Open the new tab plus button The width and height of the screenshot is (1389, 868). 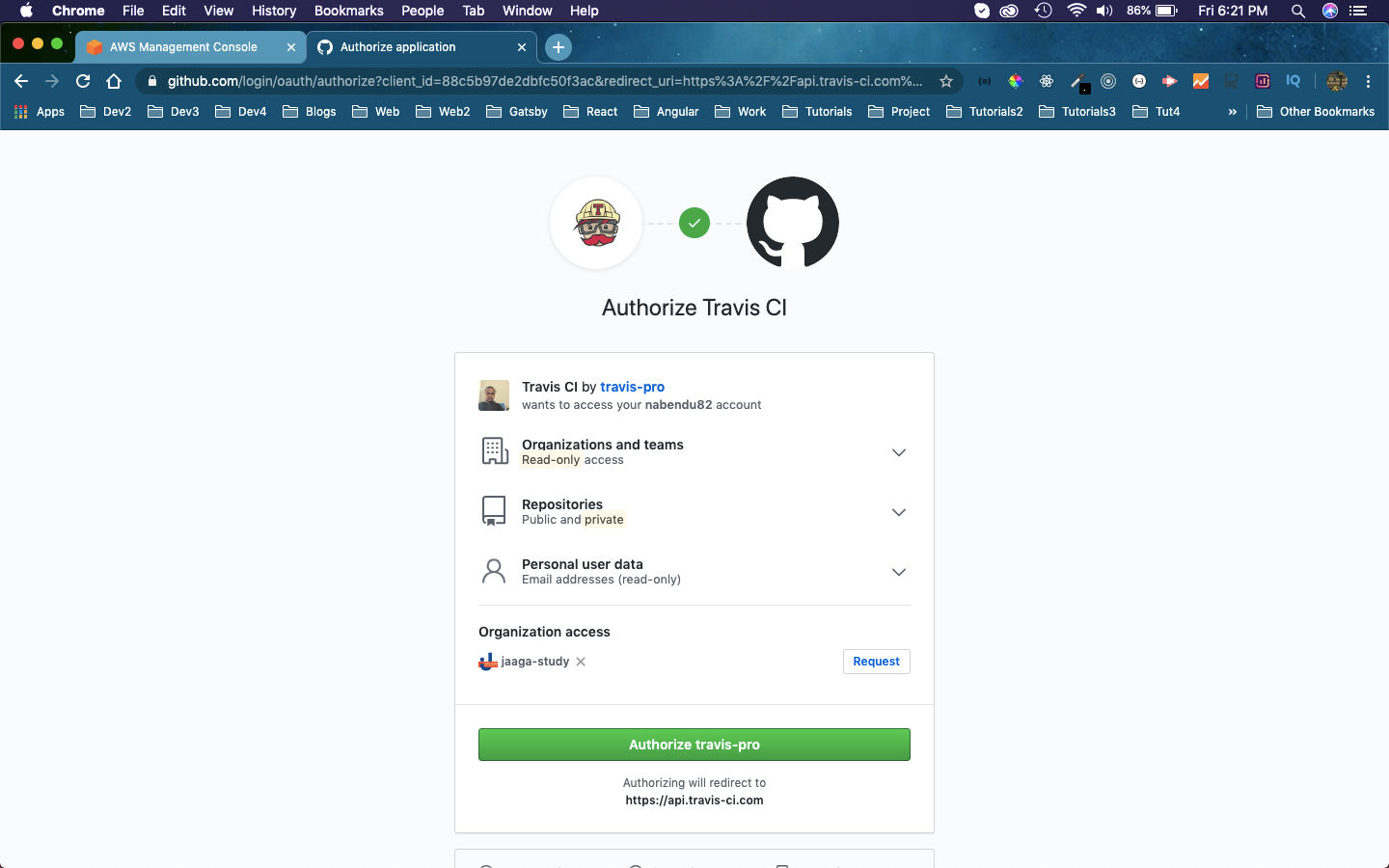[558, 46]
